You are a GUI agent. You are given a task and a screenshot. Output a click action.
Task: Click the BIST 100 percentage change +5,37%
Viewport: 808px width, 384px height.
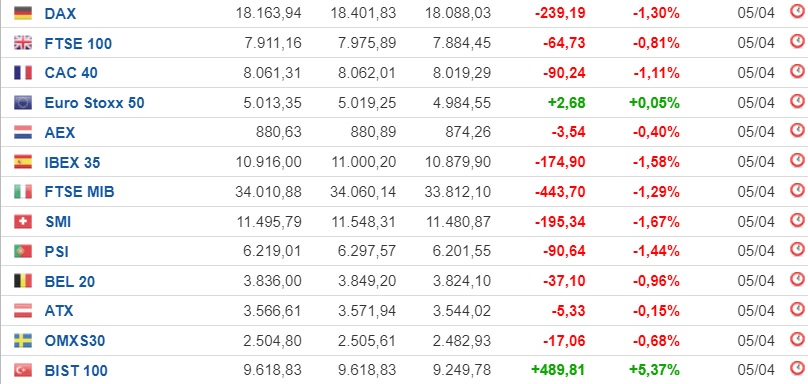coord(654,370)
